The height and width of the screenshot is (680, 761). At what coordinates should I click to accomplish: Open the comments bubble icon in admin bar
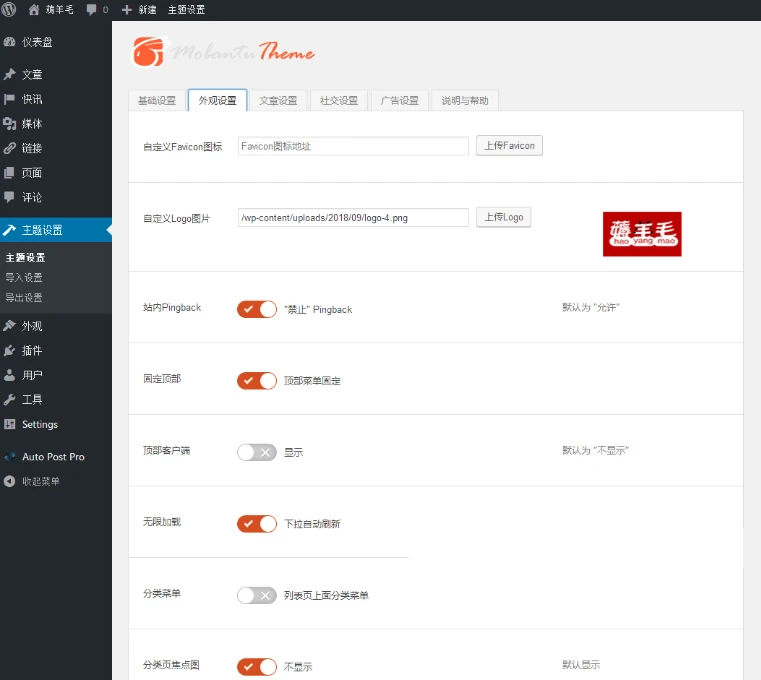[x=93, y=9]
